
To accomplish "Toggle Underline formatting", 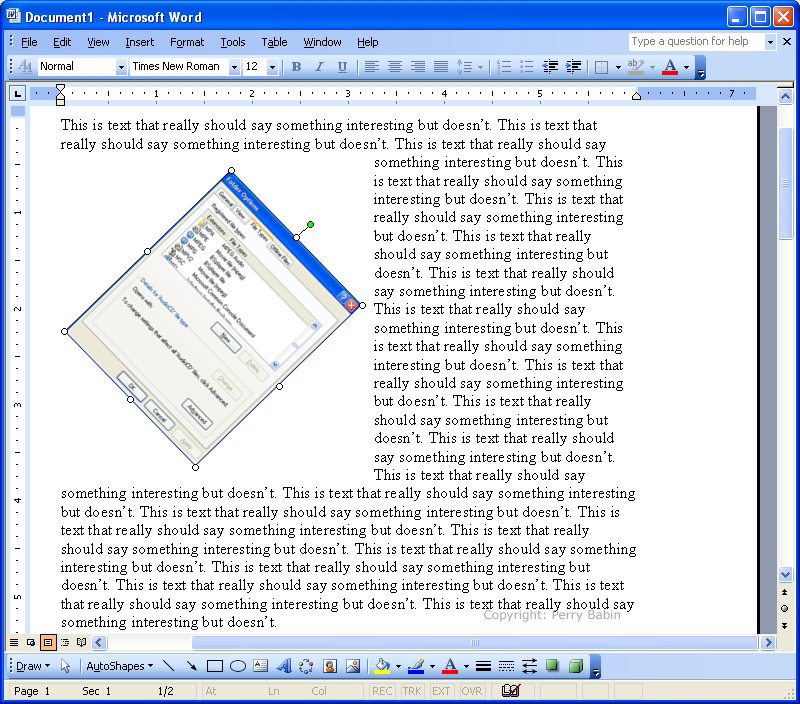I will pyautogui.click(x=342, y=67).
